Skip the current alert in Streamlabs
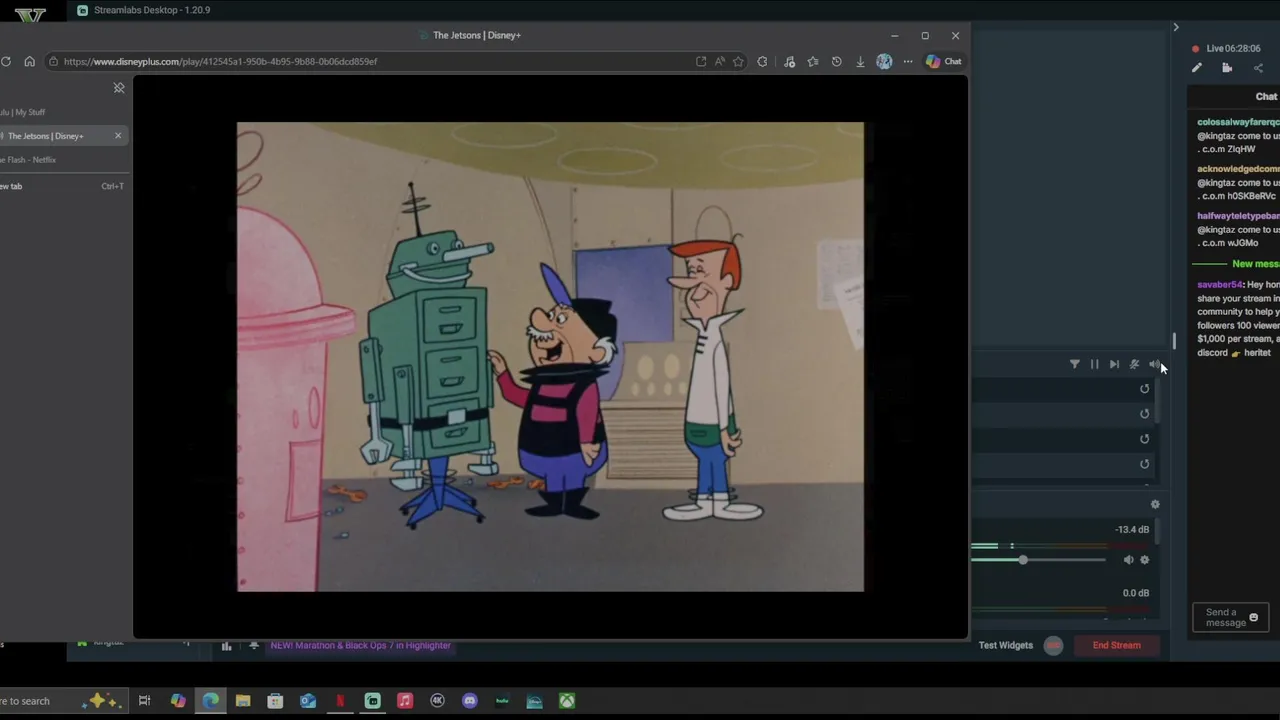1280x720 pixels. (1114, 364)
